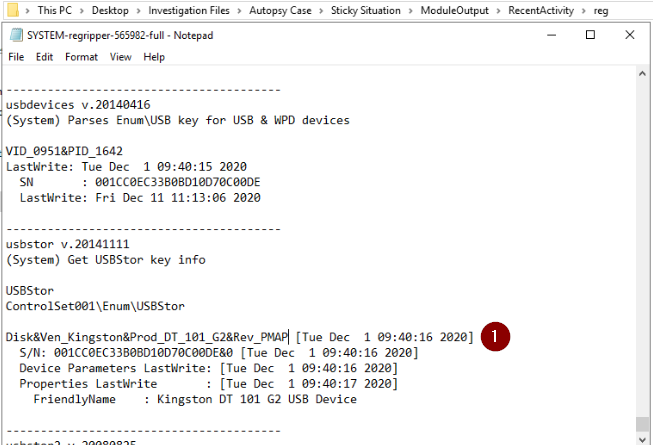This screenshot has height=445, width=653.
Task: Open the Format menu
Action: click(x=81, y=57)
